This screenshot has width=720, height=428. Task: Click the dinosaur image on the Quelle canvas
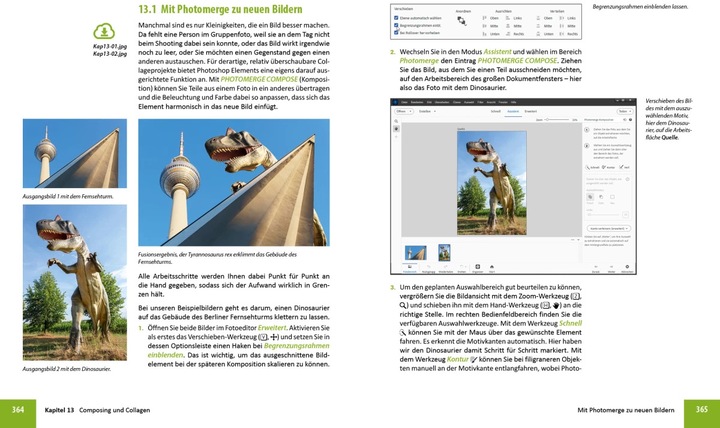coord(492,183)
